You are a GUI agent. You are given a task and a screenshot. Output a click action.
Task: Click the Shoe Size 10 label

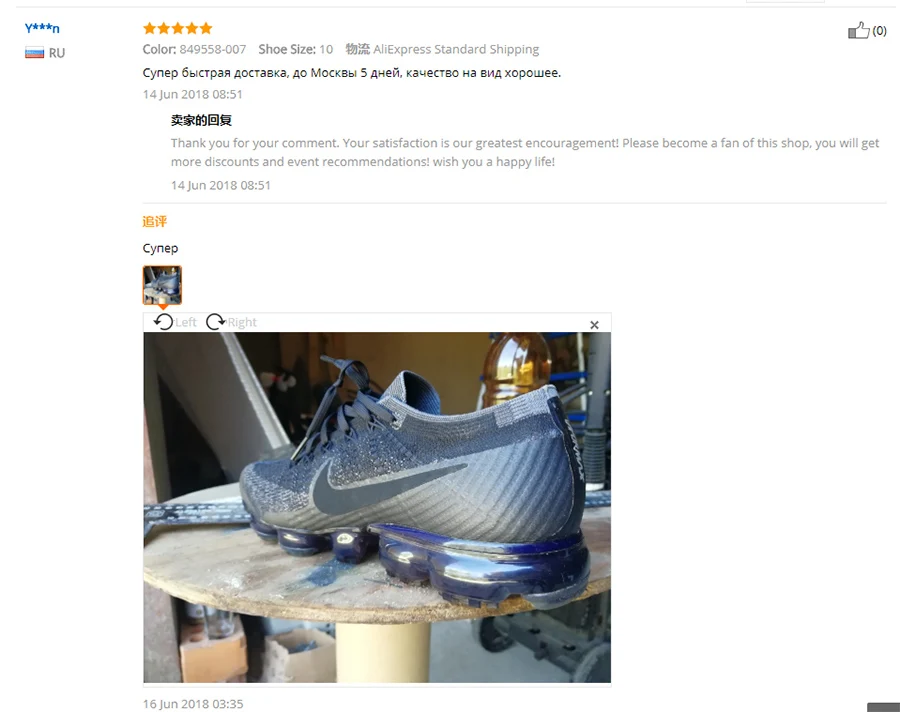pyautogui.click(x=296, y=49)
